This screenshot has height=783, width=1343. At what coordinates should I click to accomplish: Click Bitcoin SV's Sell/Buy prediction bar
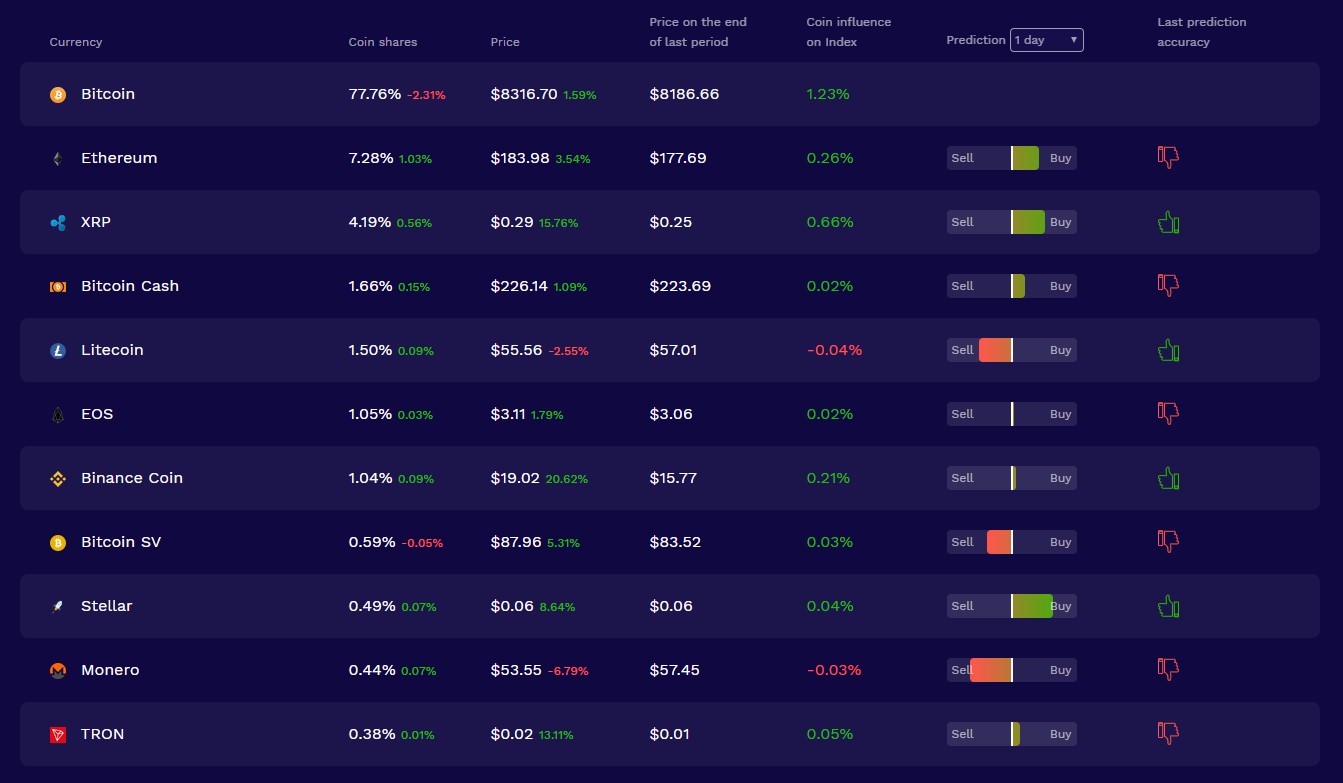[x=1012, y=542]
